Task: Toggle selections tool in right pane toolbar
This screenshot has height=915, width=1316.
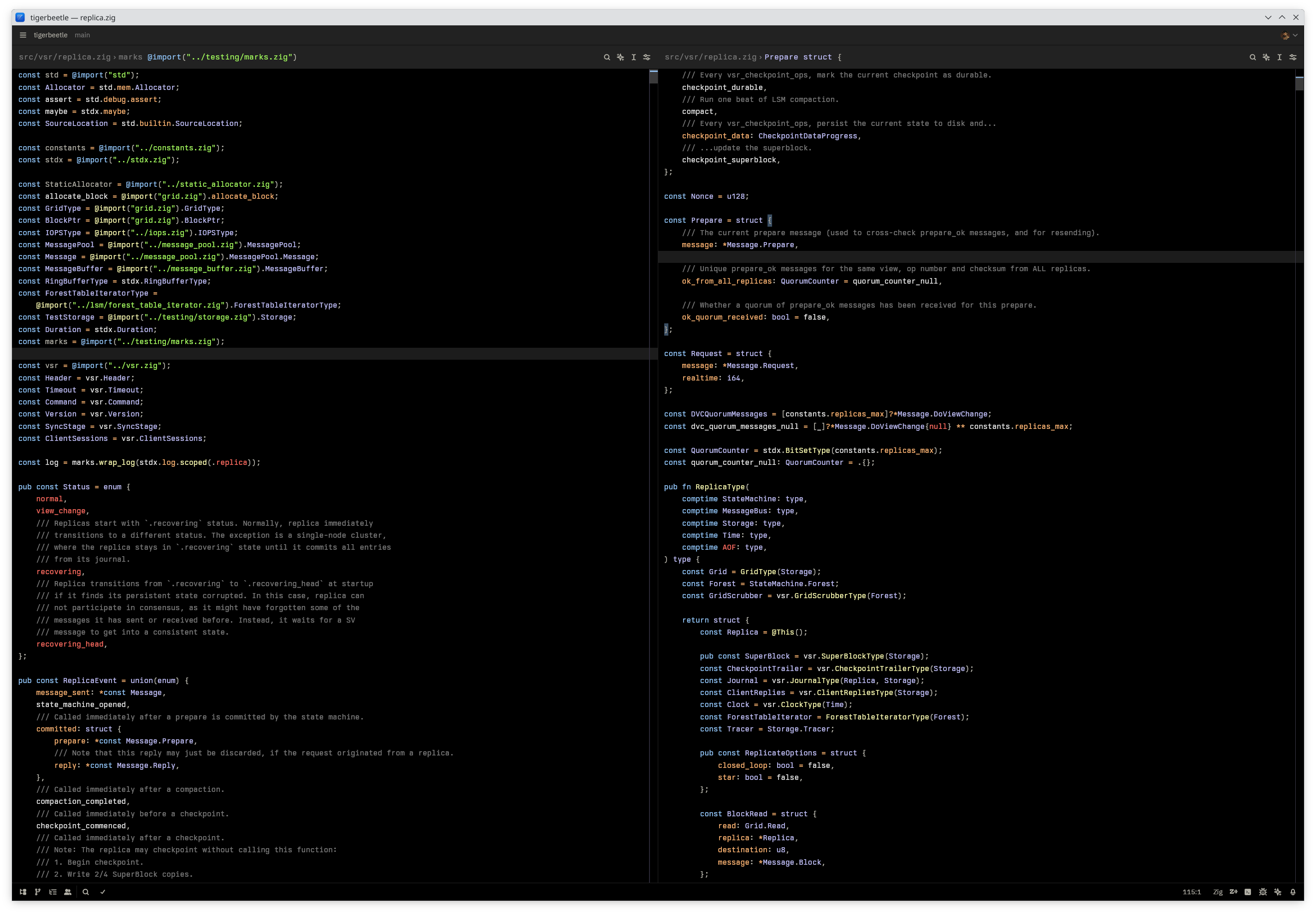Action: [x=1279, y=57]
